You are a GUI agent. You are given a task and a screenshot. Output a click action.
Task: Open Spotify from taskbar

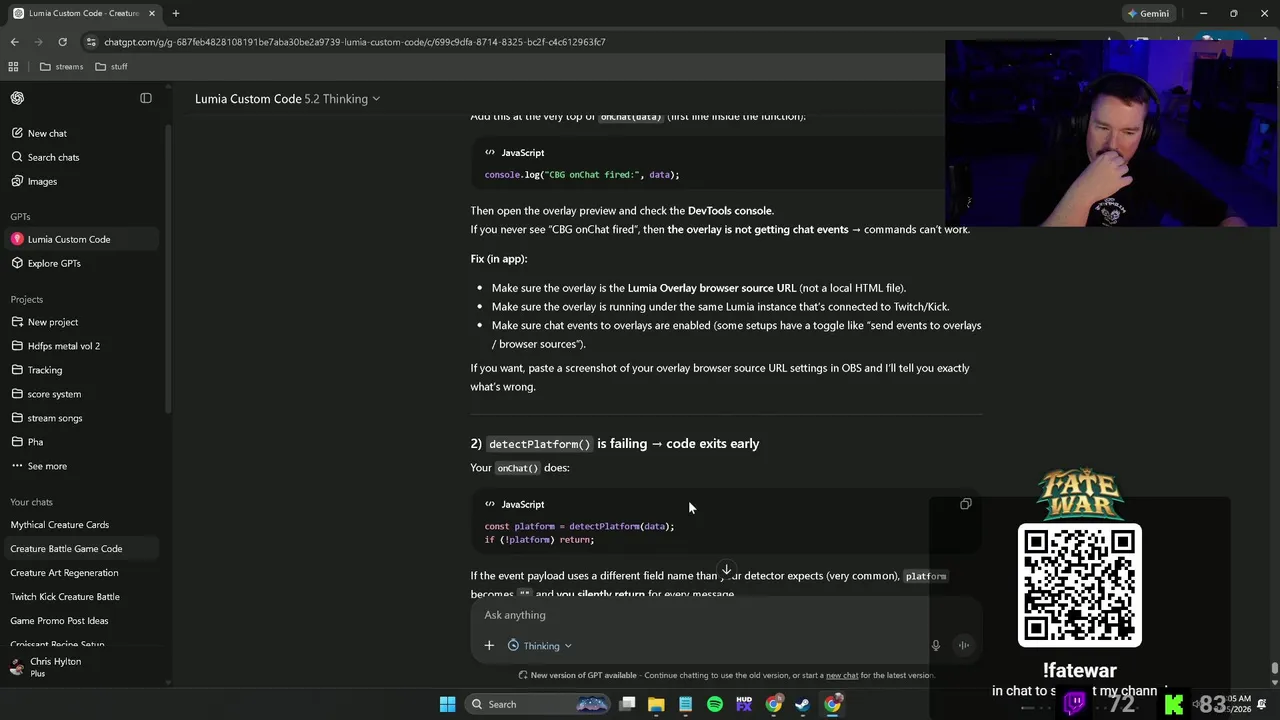[715, 704]
